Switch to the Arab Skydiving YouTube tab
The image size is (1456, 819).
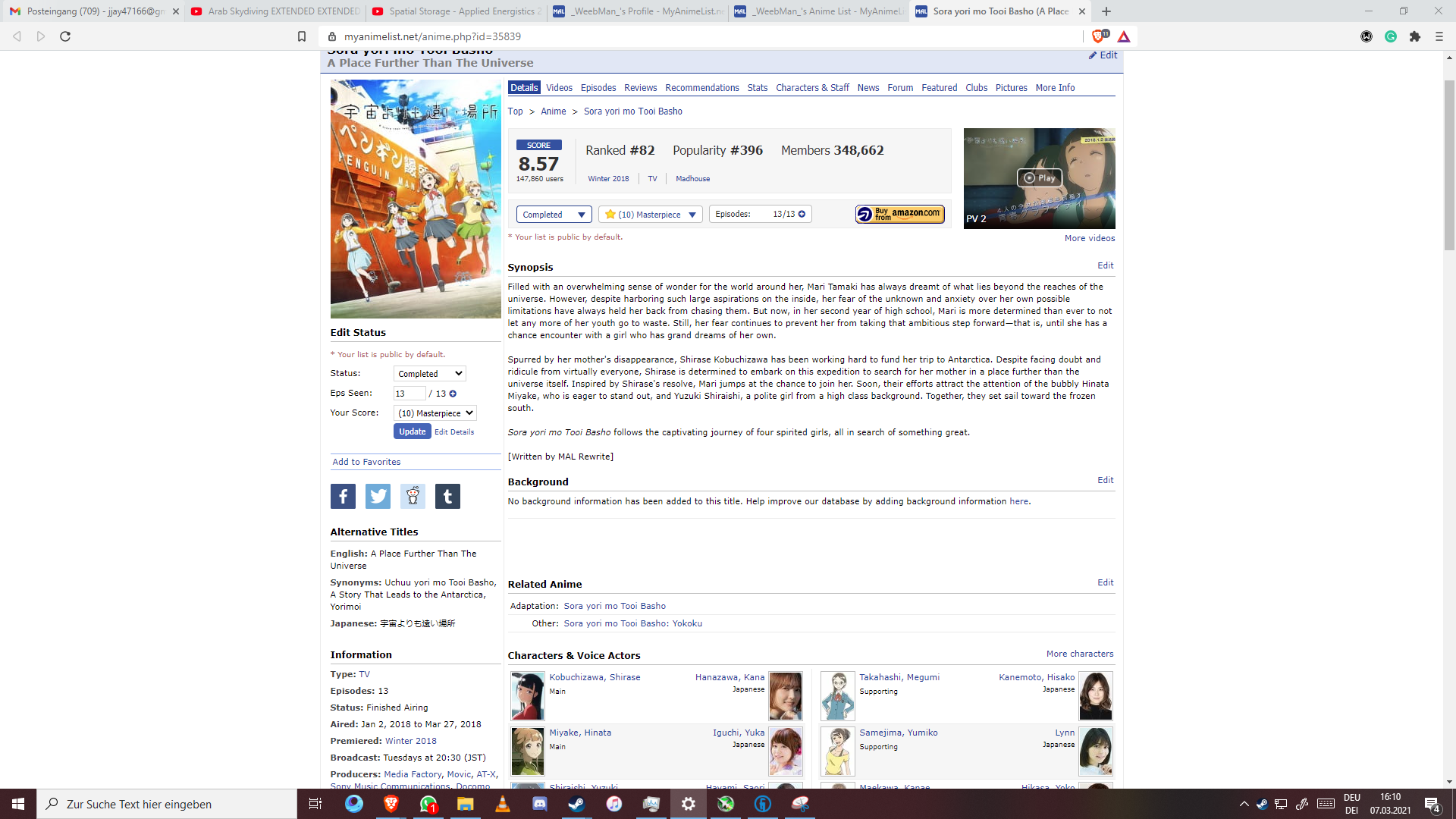click(x=276, y=11)
